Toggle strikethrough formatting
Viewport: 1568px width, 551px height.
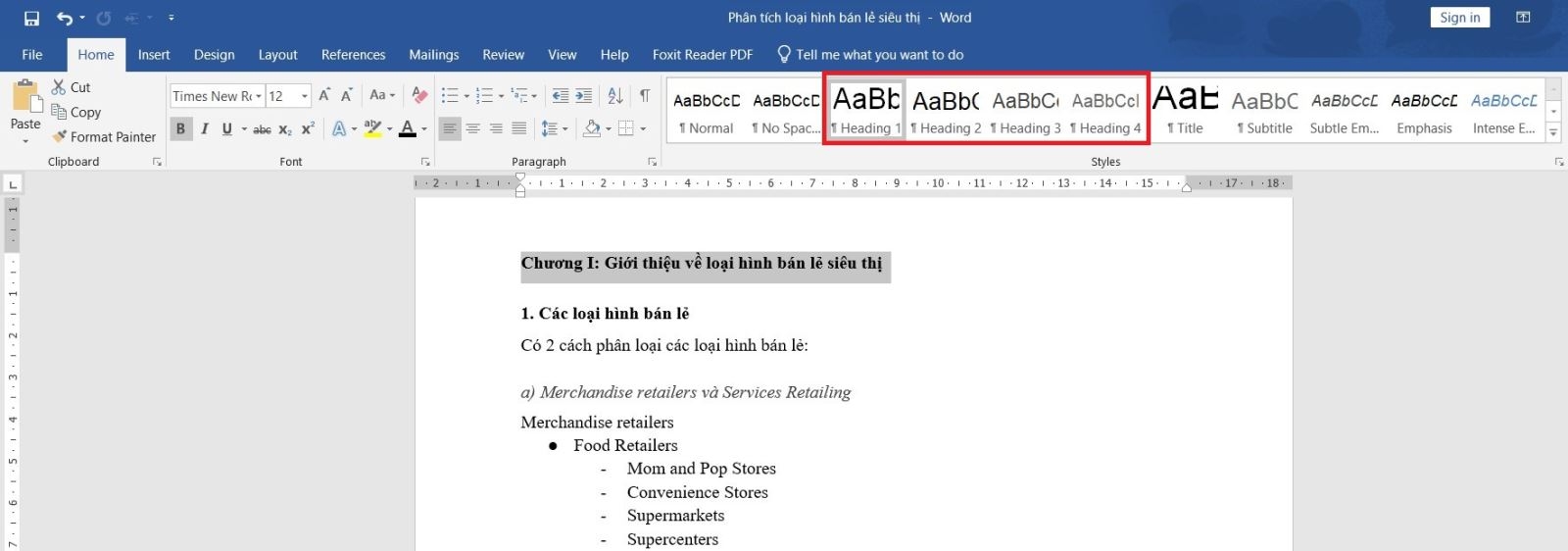(x=262, y=128)
